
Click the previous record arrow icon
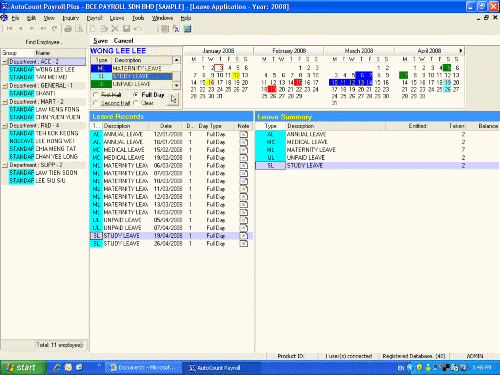click(21, 29)
